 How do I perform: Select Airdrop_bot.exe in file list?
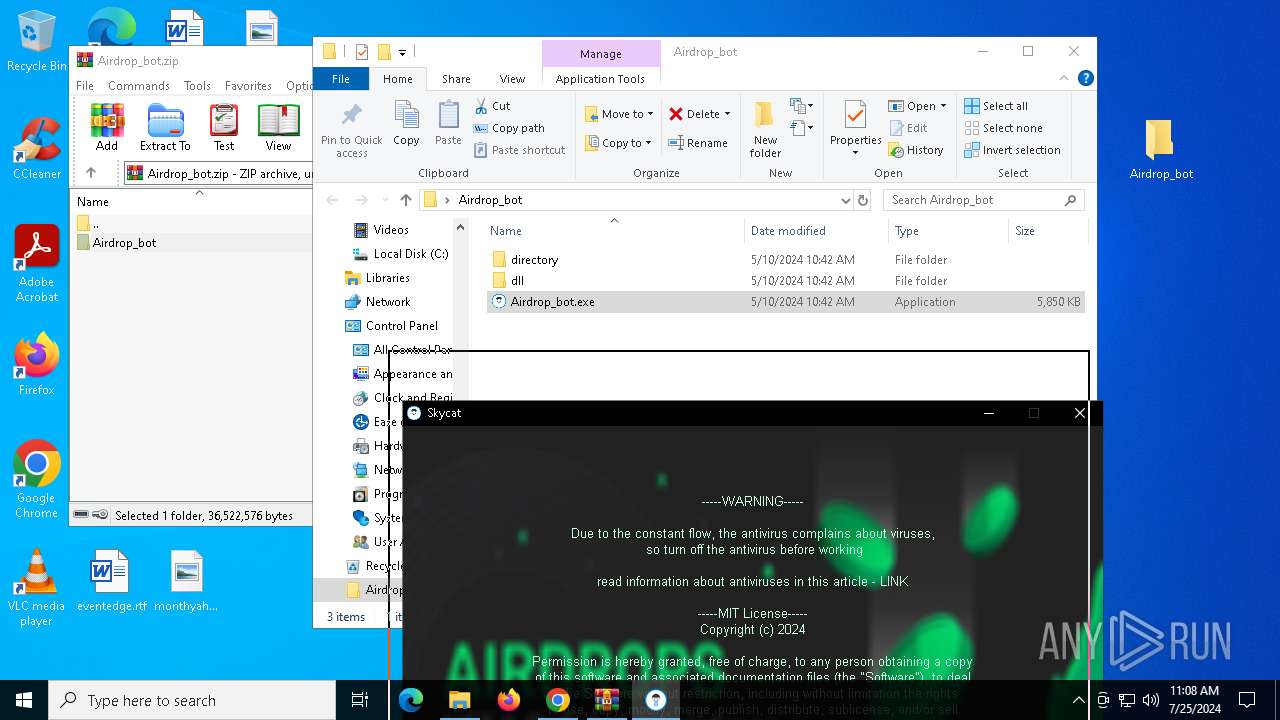click(x=785, y=302)
